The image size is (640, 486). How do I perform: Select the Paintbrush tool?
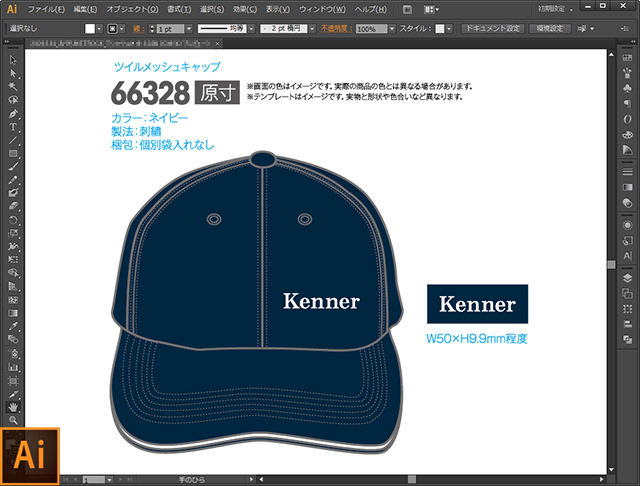pyautogui.click(x=13, y=166)
